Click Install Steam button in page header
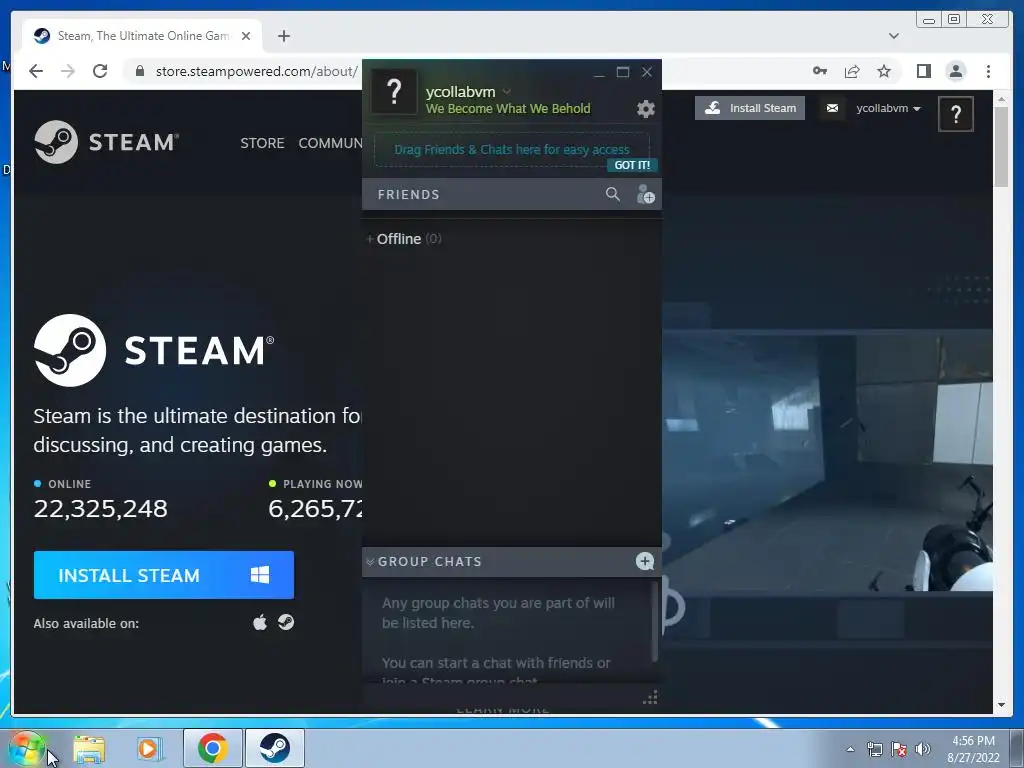This screenshot has width=1024, height=768. (x=750, y=108)
